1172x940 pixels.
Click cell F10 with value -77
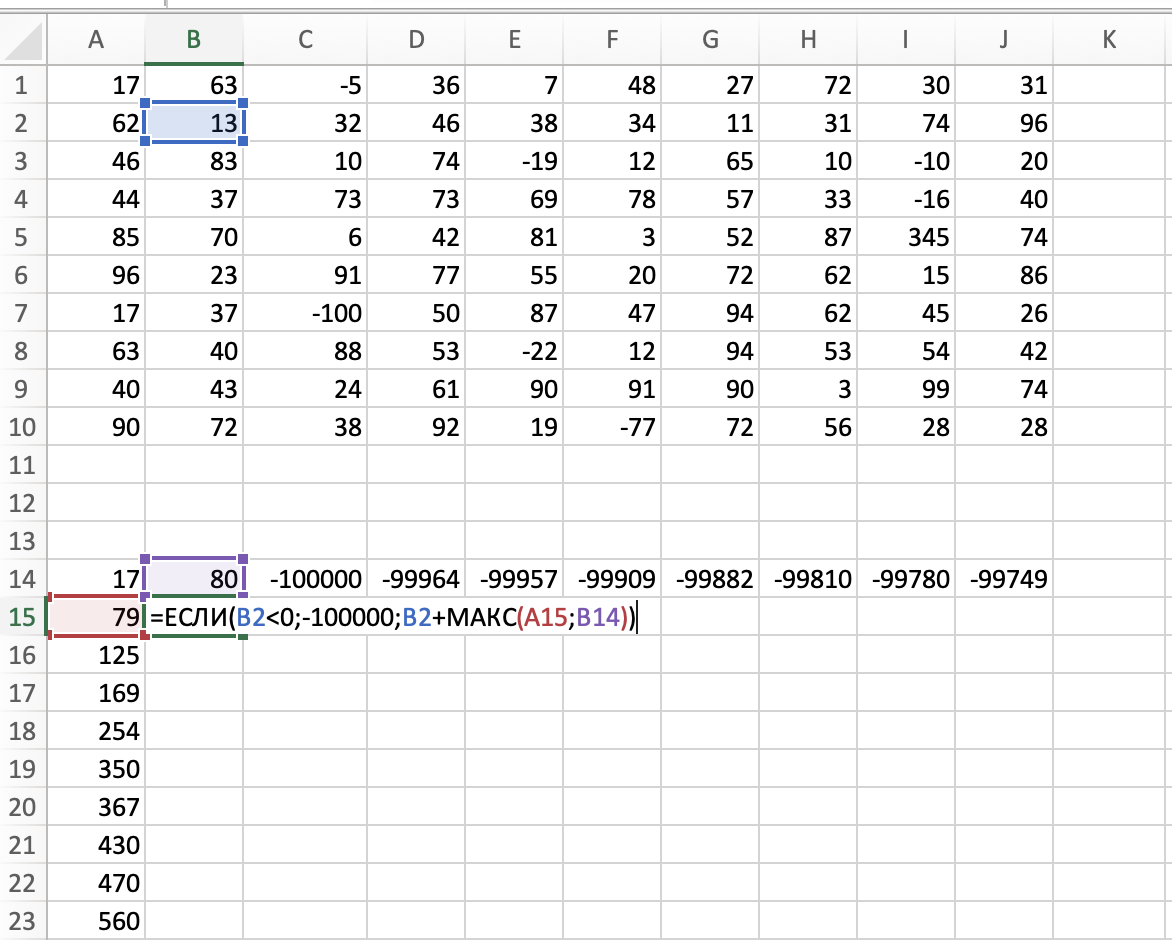[x=612, y=428]
